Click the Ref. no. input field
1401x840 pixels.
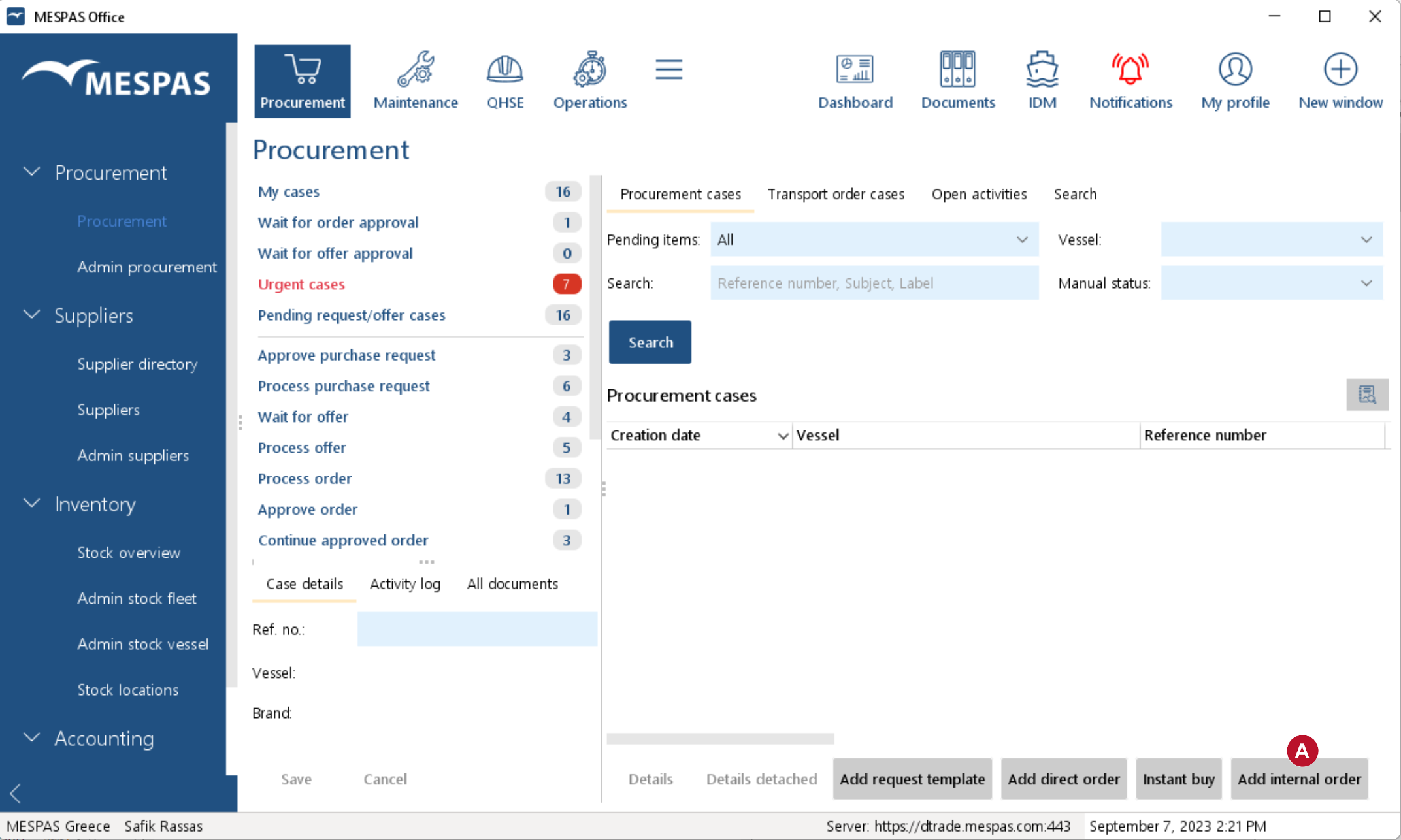coord(477,629)
